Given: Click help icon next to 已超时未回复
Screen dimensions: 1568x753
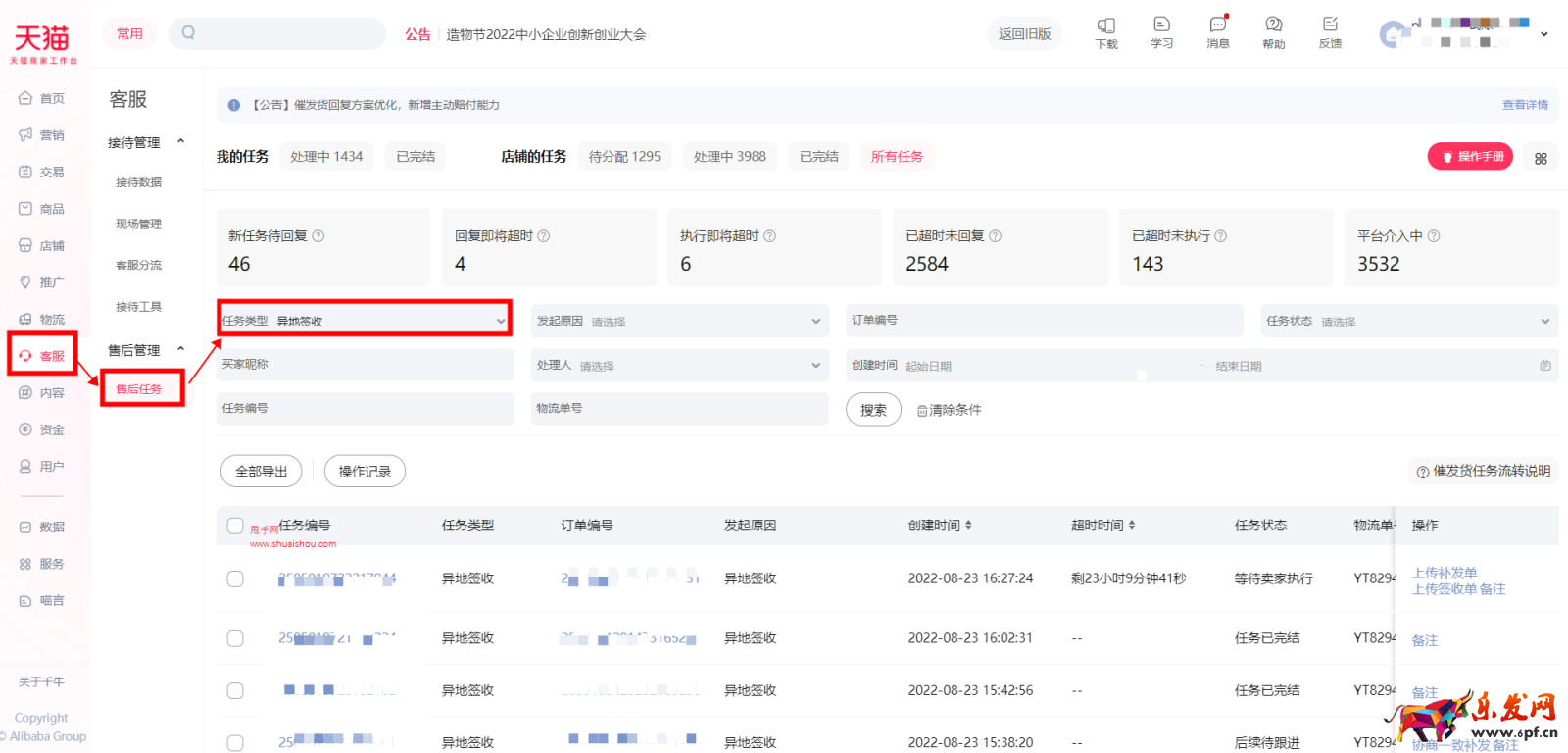Looking at the screenshot, I should (x=996, y=236).
